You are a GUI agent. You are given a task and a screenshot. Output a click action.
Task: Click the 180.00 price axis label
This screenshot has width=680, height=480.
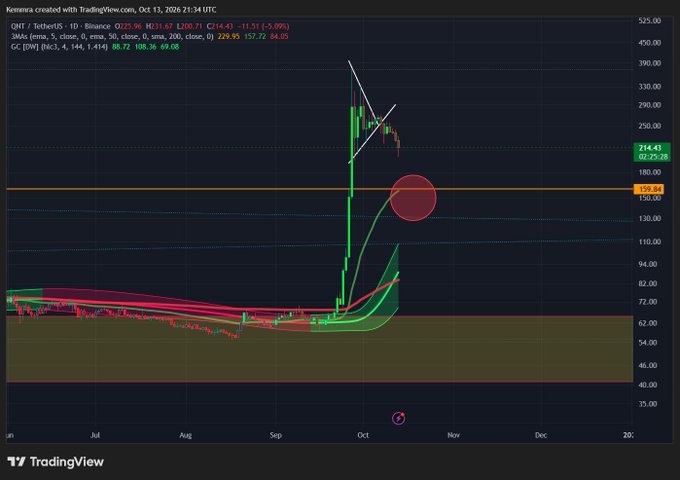tap(650, 172)
